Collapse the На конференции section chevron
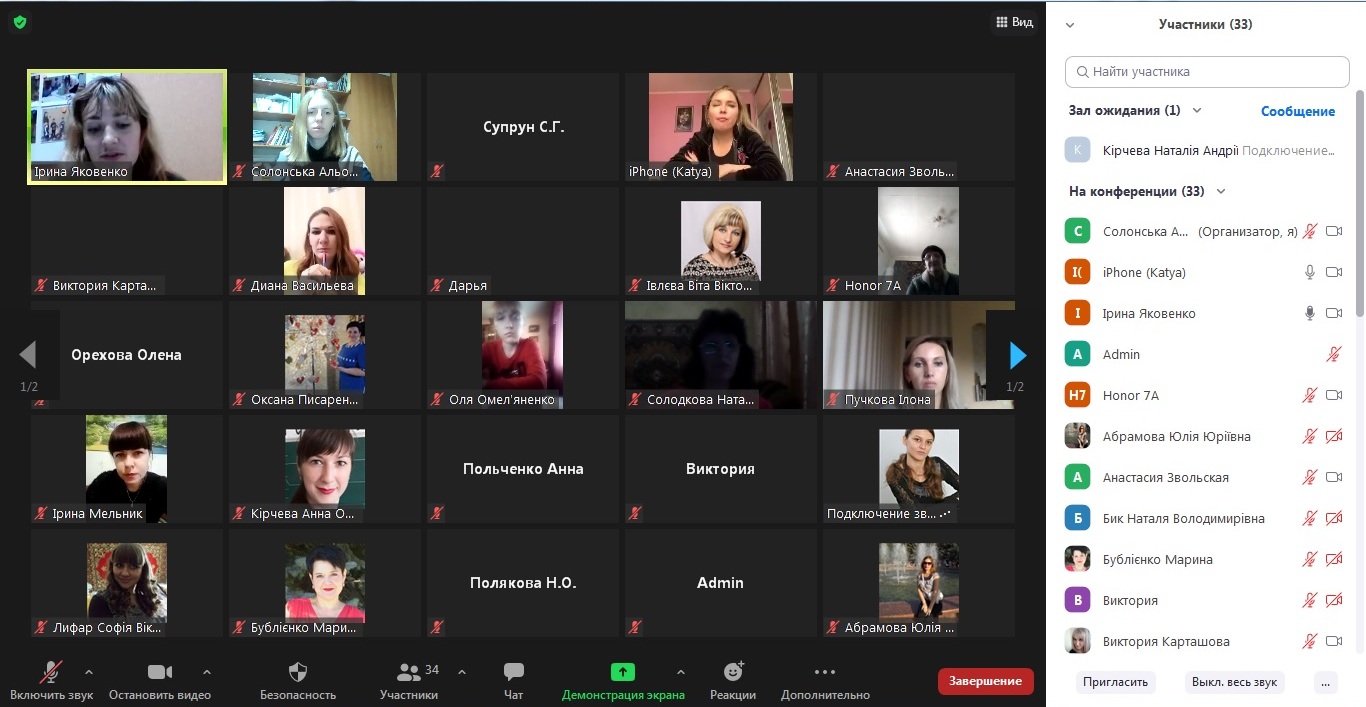 [x=1220, y=191]
